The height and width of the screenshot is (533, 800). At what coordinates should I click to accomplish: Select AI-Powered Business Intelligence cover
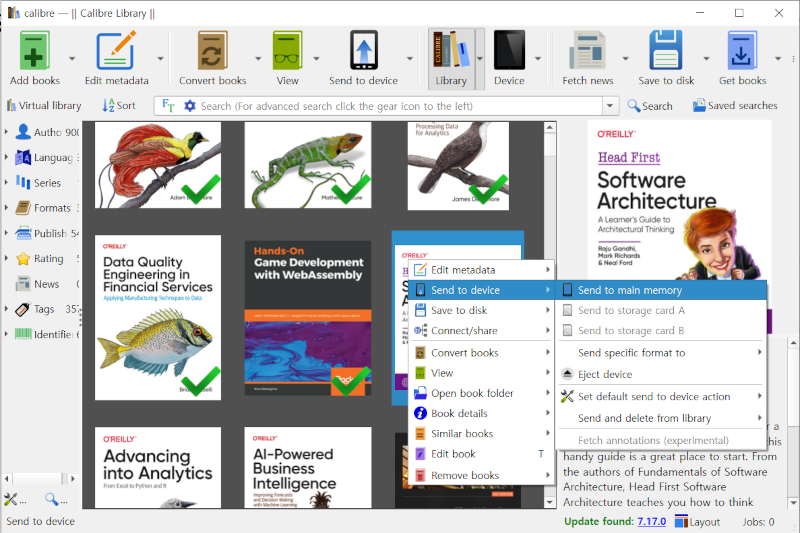(x=308, y=467)
